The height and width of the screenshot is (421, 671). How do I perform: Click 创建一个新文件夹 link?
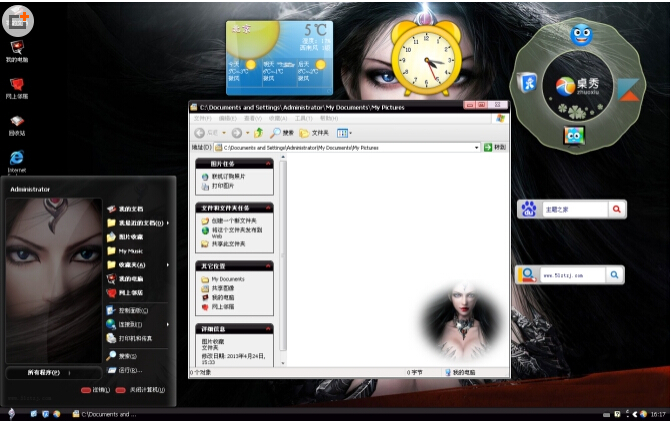pos(234,221)
